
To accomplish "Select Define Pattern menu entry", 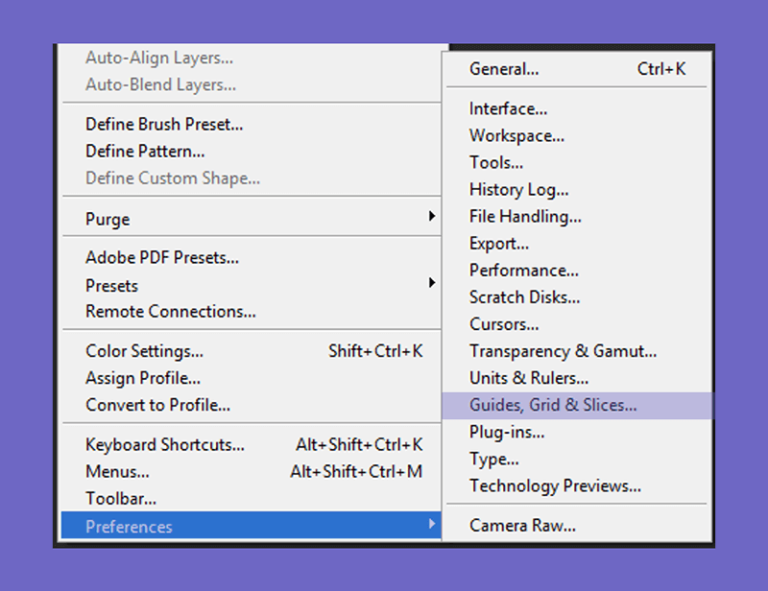I will (251, 151).
